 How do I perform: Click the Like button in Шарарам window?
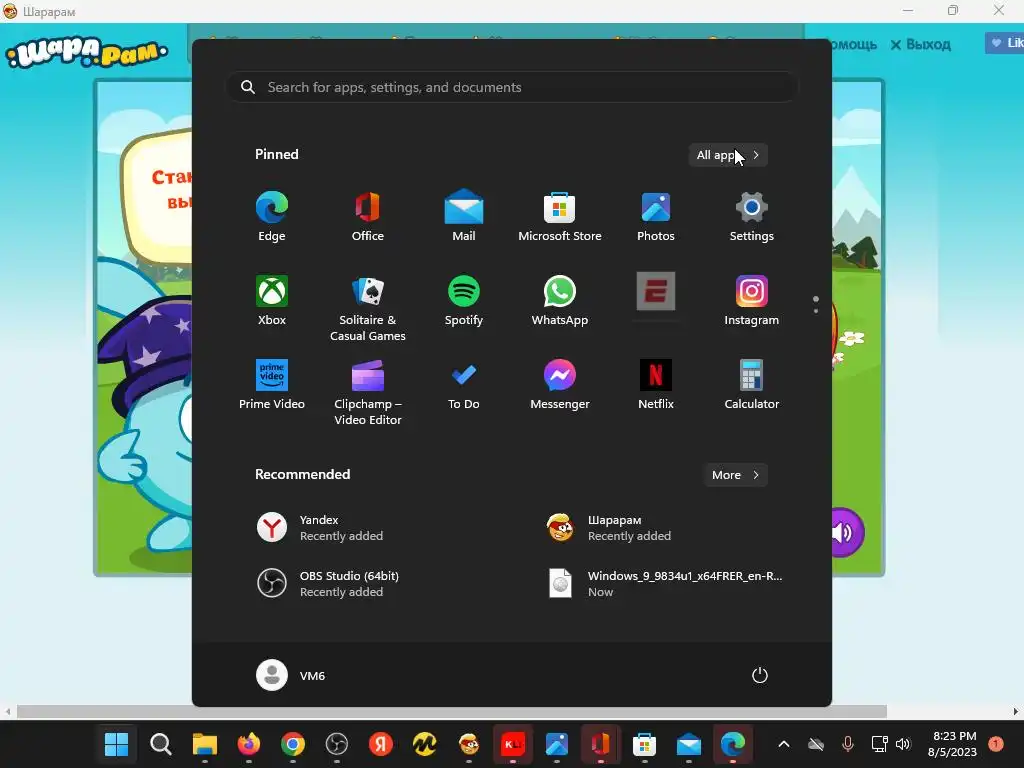point(1006,43)
